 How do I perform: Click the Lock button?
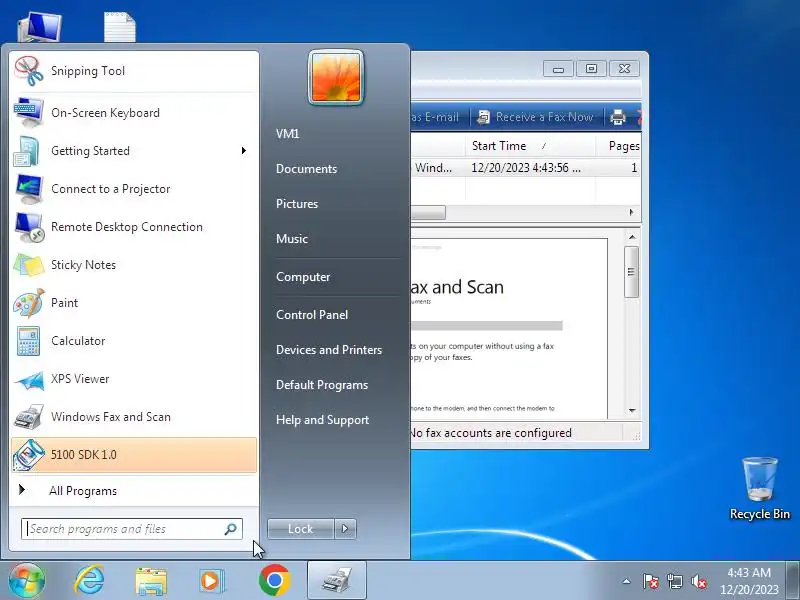click(x=301, y=529)
